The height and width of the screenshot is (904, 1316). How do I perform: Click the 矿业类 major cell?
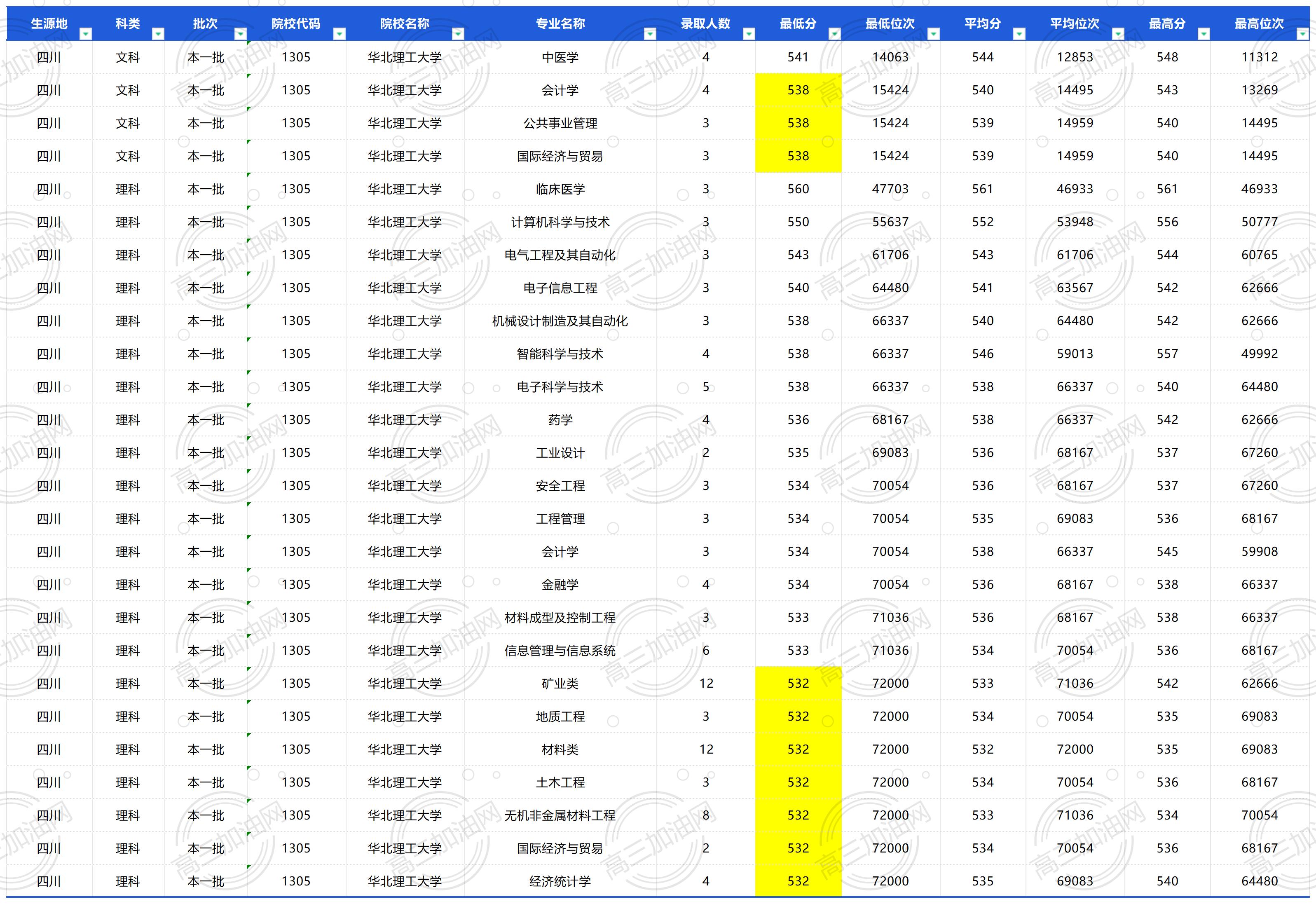(x=560, y=684)
